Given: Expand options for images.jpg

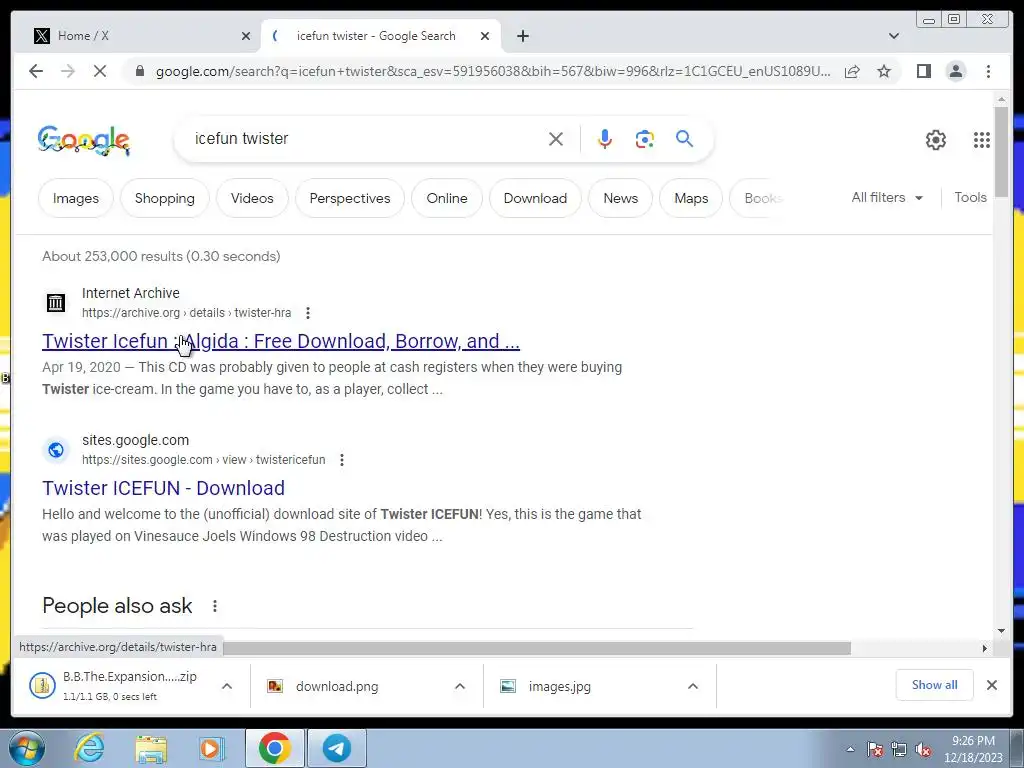Looking at the screenshot, I should (x=693, y=686).
